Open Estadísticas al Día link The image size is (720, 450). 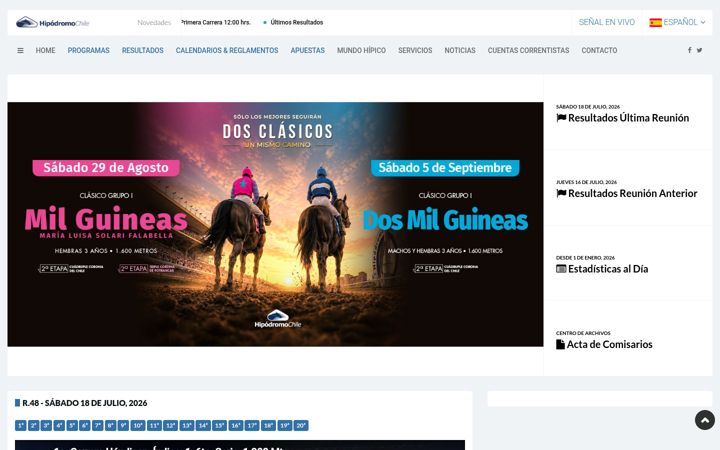click(608, 269)
